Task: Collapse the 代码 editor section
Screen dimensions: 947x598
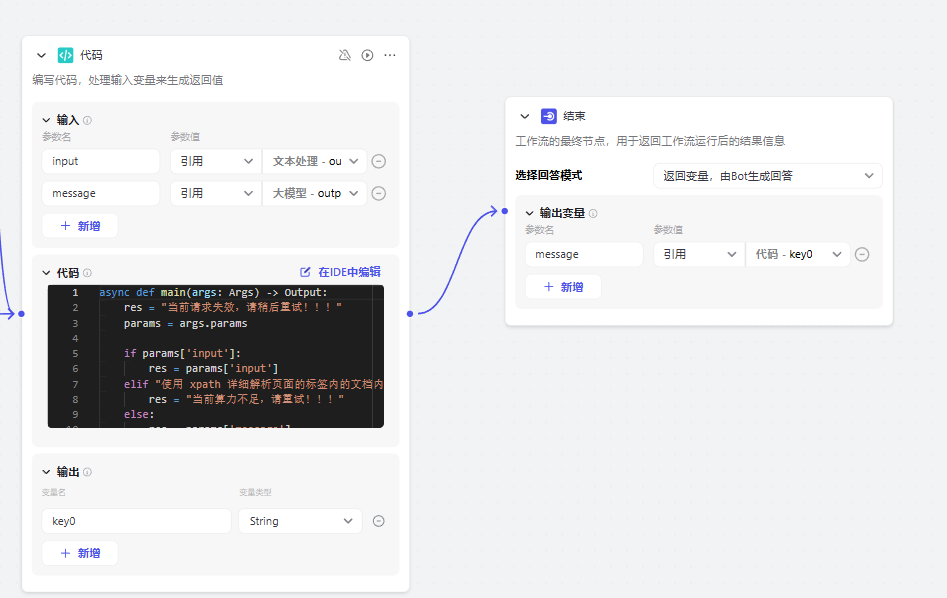Action: click(46, 273)
